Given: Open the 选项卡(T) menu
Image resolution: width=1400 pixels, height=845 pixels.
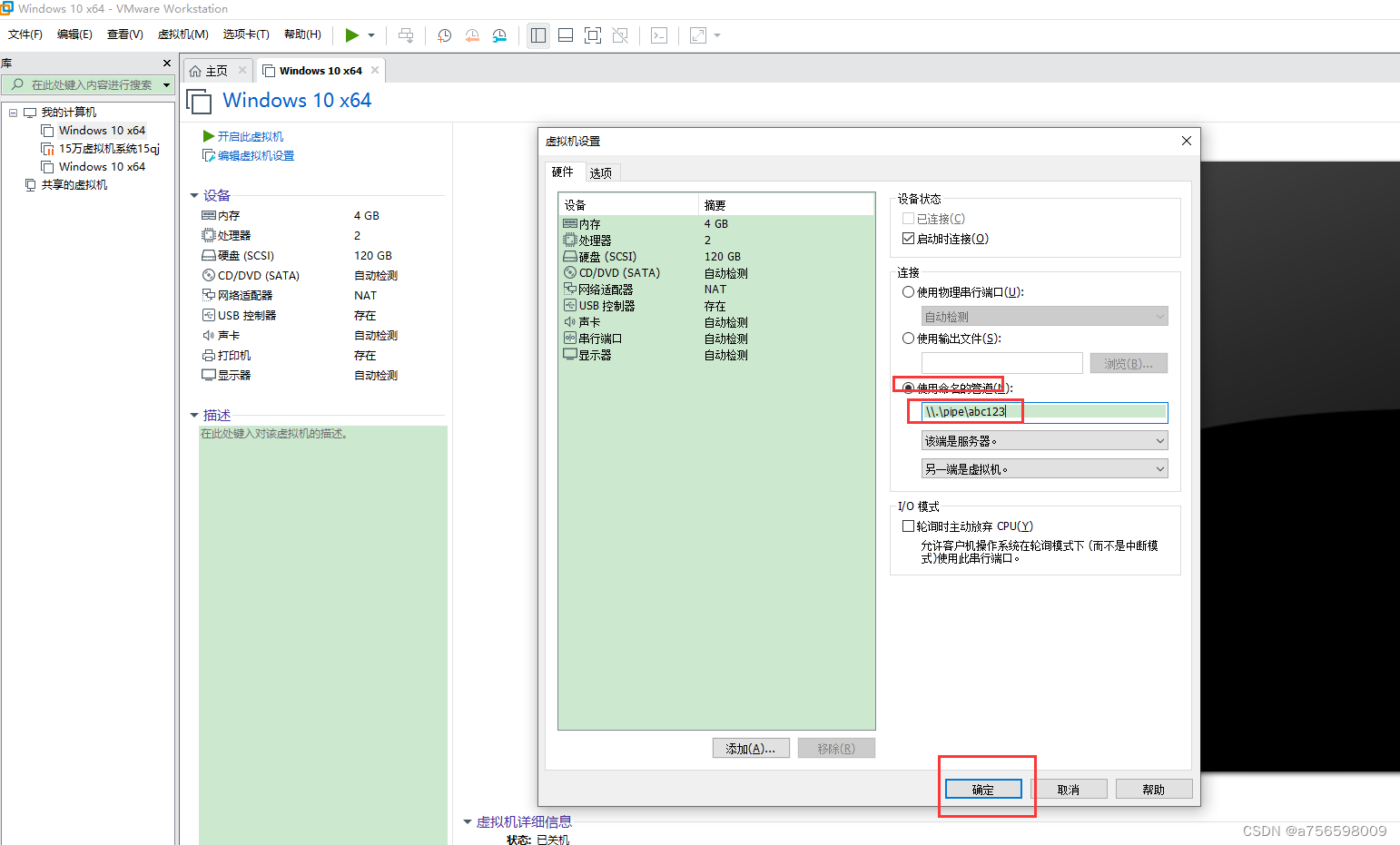Looking at the screenshot, I should pyautogui.click(x=246, y=34).
